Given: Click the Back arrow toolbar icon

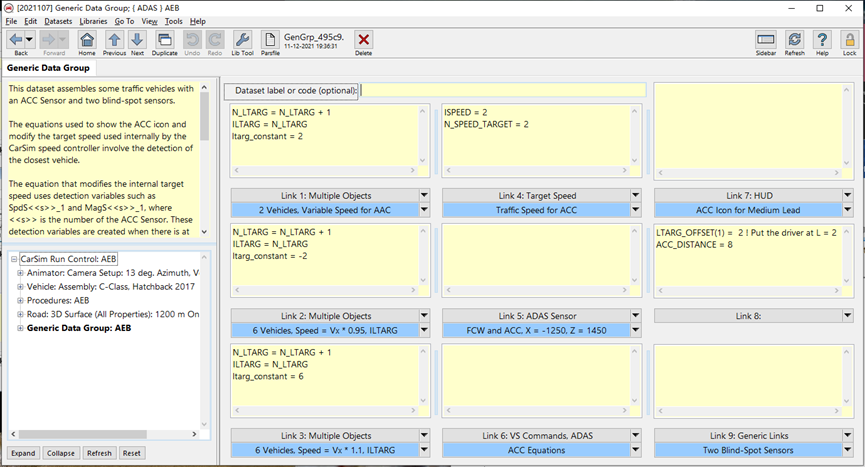Looking at the screenshot, I should (x=16, y=40).
